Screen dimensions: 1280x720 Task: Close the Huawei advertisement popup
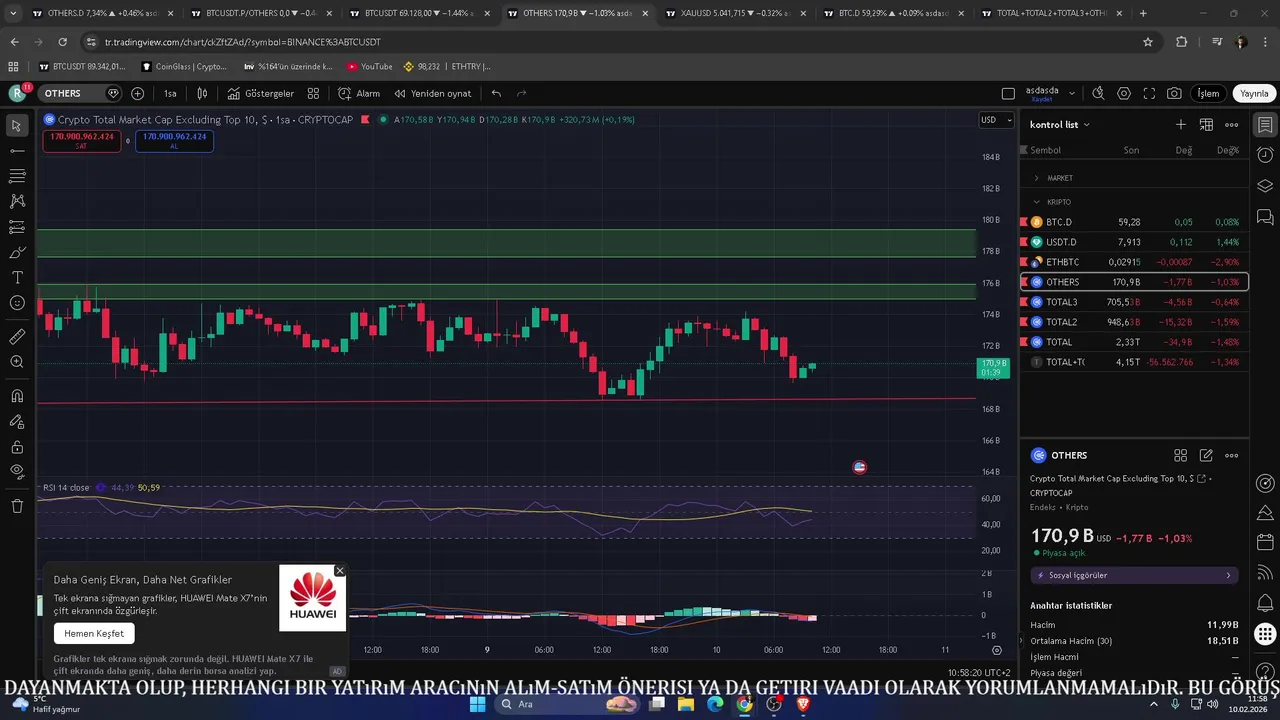click(x=339, y=571)
